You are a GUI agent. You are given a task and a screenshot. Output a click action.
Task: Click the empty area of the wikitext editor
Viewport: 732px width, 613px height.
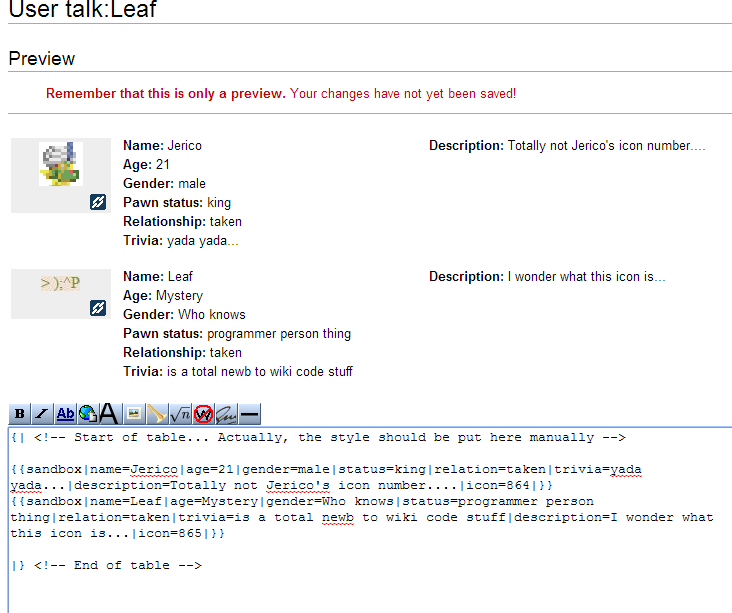[370, 594]
